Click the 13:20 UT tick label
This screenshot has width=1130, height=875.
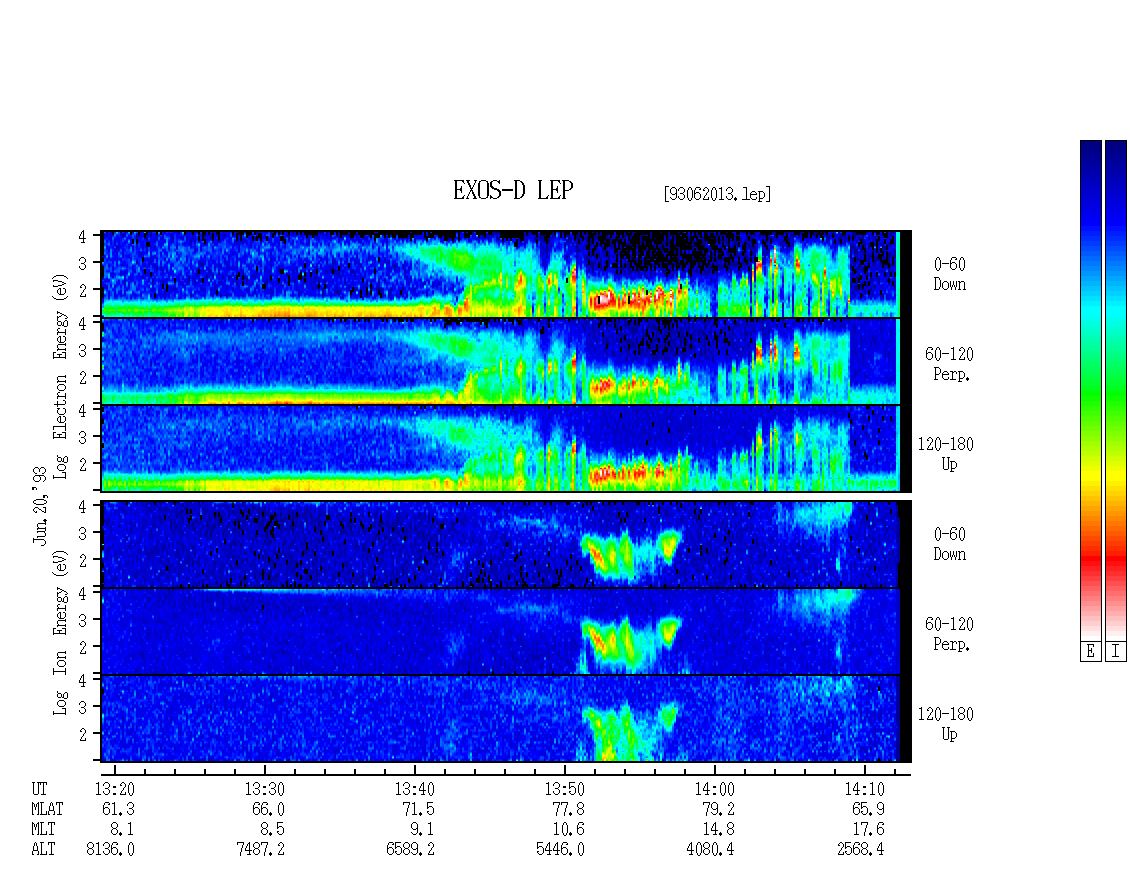coord(115,789)
